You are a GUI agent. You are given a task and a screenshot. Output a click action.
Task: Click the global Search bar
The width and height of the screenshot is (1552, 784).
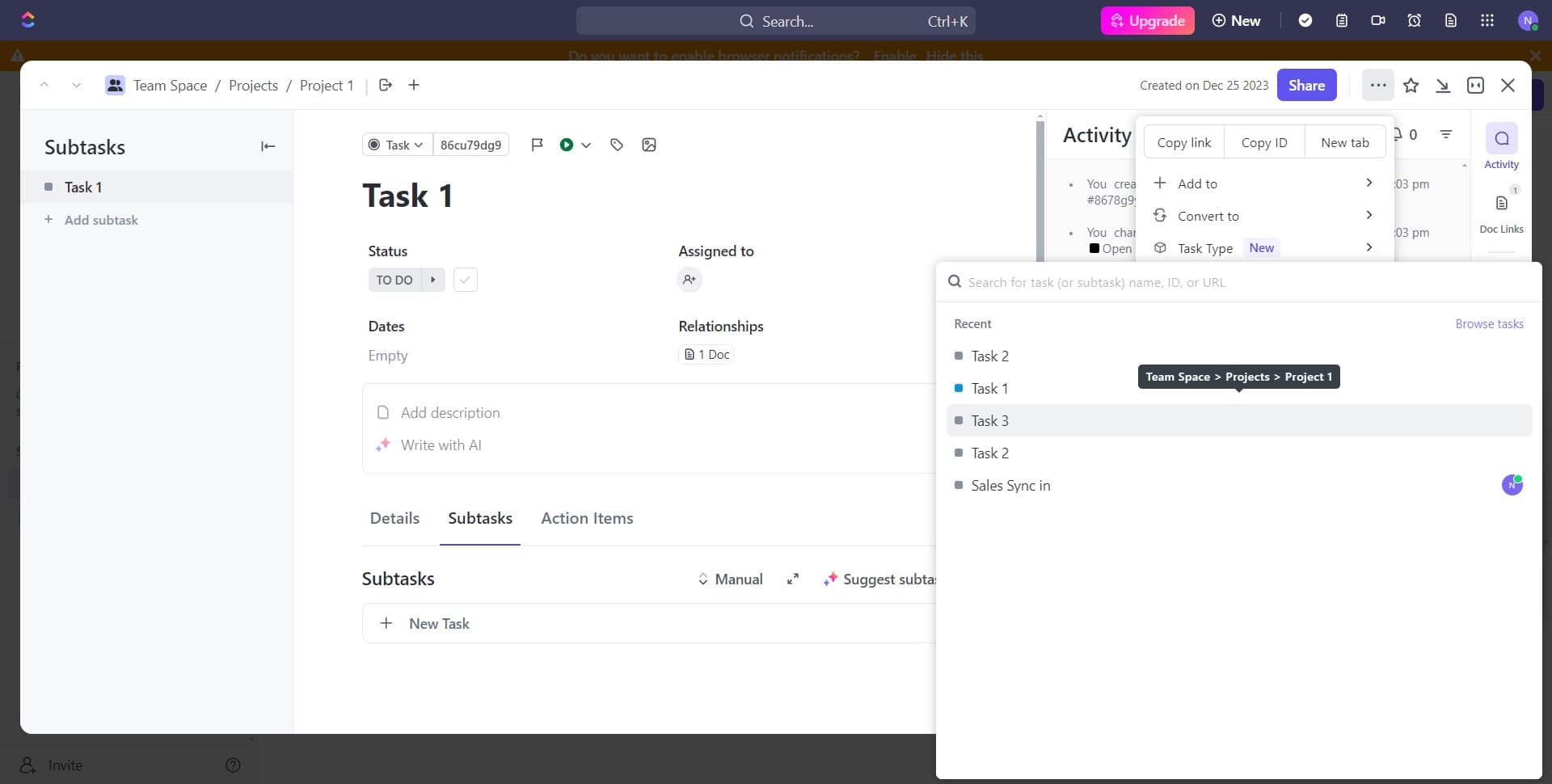[775, 21]
